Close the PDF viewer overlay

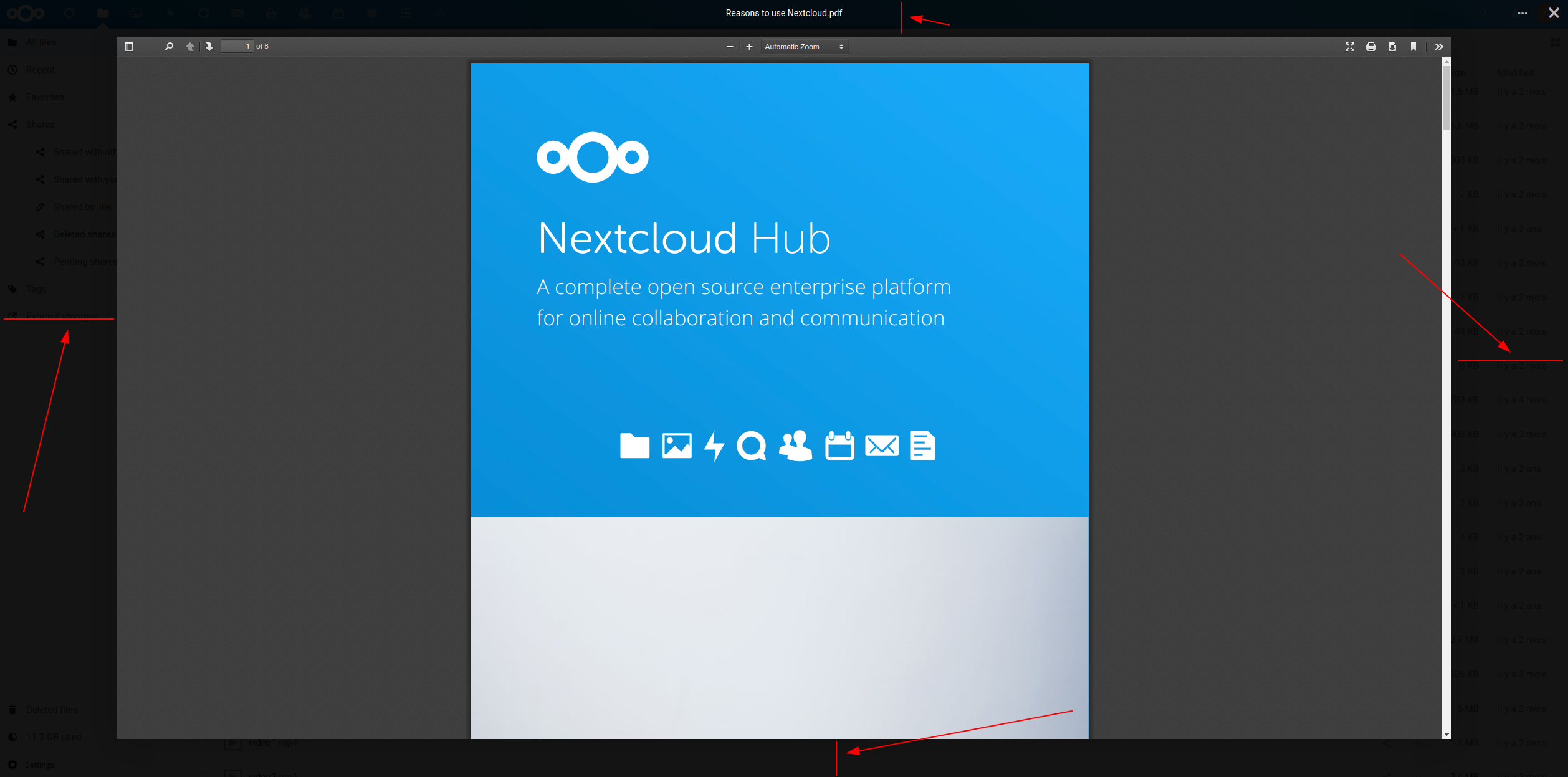pos(1554,13)
